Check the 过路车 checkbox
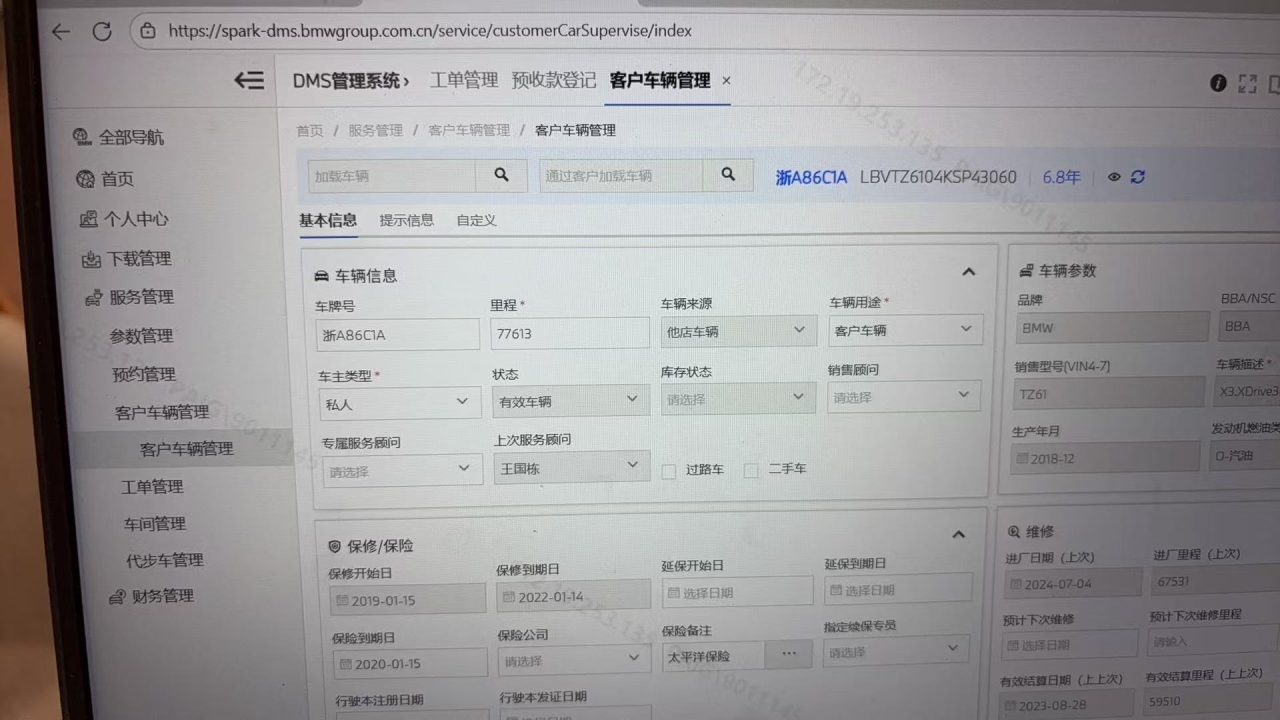 669,471
